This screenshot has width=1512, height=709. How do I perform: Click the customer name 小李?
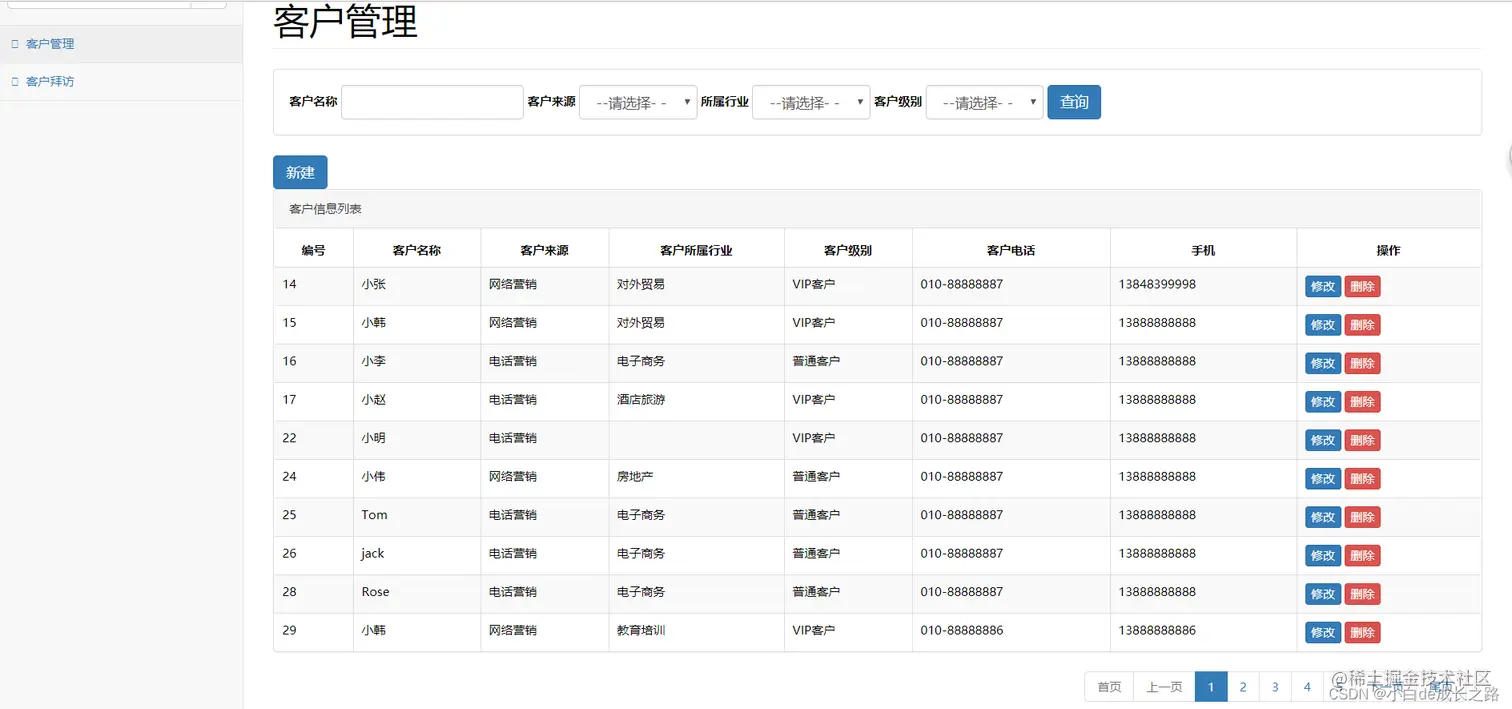[373, 361]
